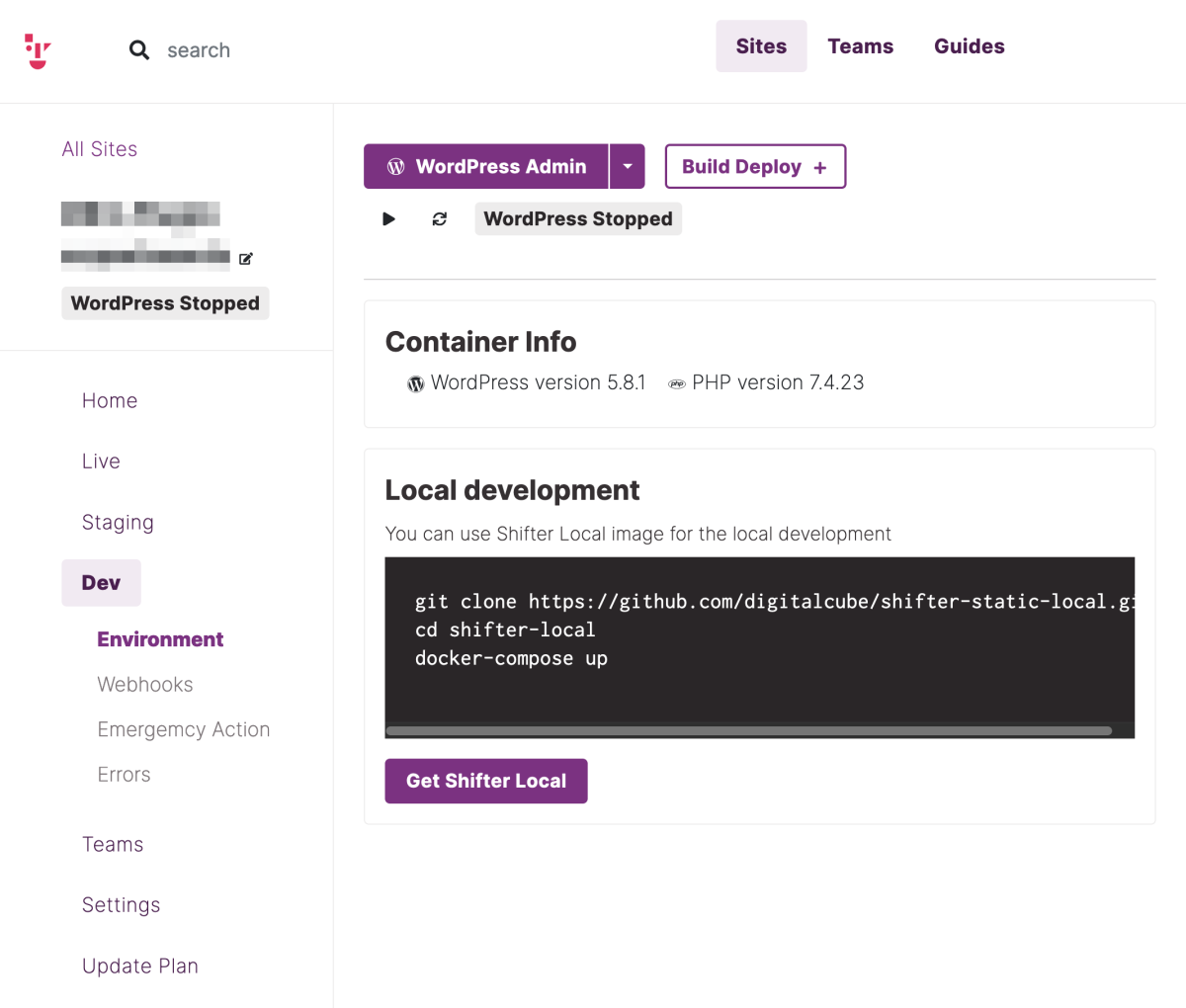Screen dimensions: 1186x1008
Task: Click the code block horizontal scrollbar
Action: [749, 731]
